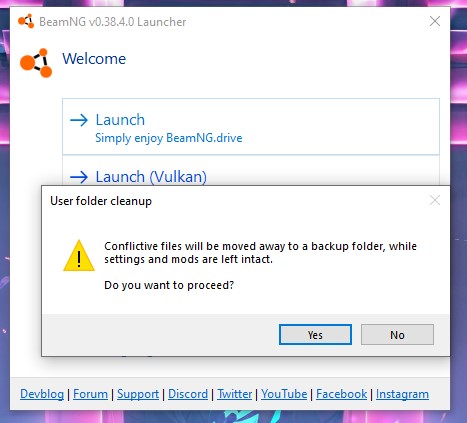Click the large BeamNG logo beside Welcome
This screenshot has height=423, width=467.
coord(36,63)
